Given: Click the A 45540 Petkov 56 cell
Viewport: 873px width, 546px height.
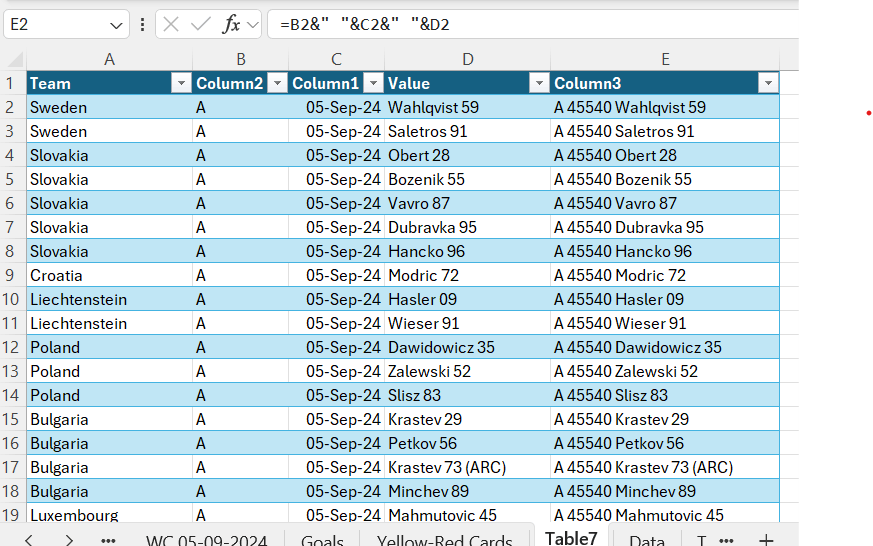Looking at the screenshot, I should (x=665, y=444).
